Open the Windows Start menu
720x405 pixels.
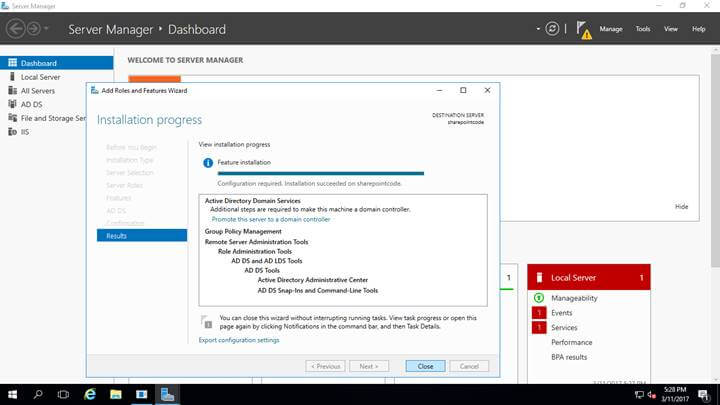[12, 394]
